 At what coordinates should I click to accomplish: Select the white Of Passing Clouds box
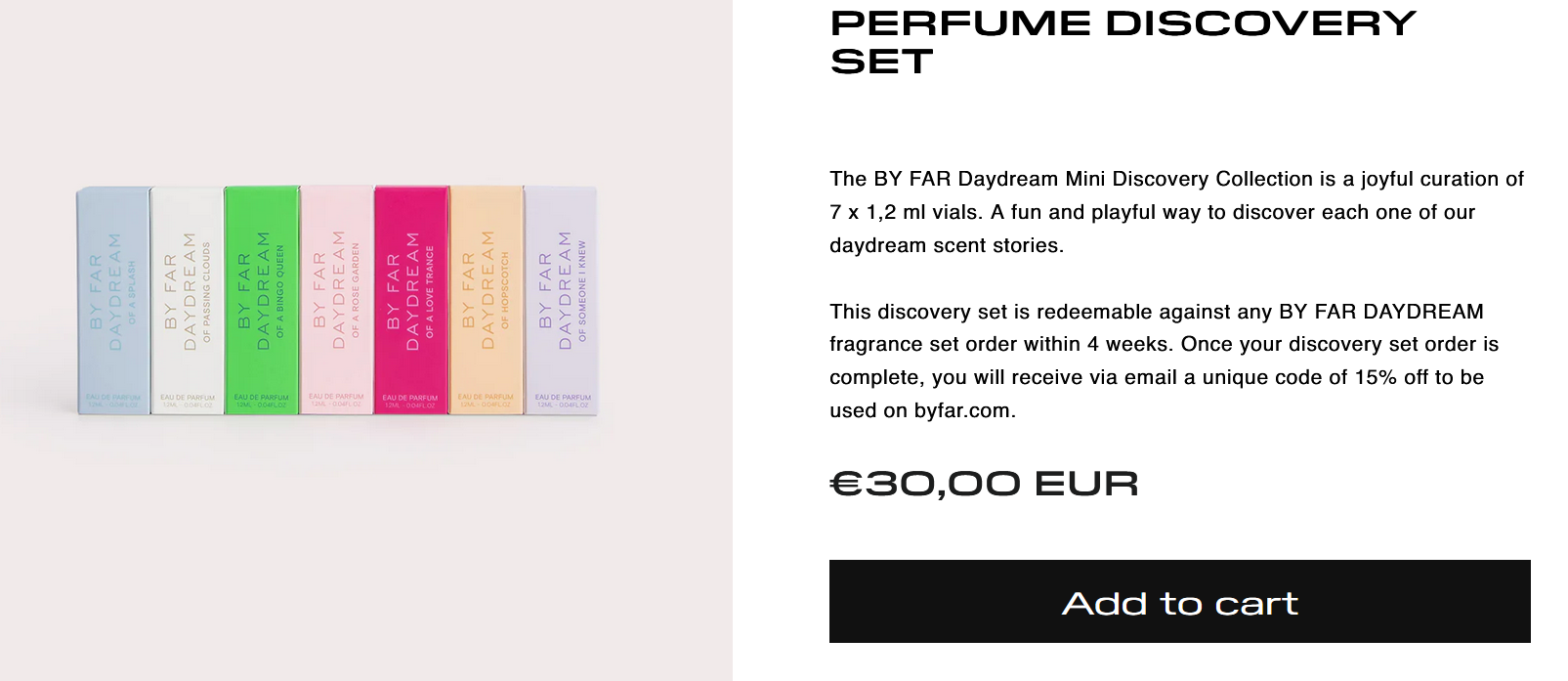point(188,301)
